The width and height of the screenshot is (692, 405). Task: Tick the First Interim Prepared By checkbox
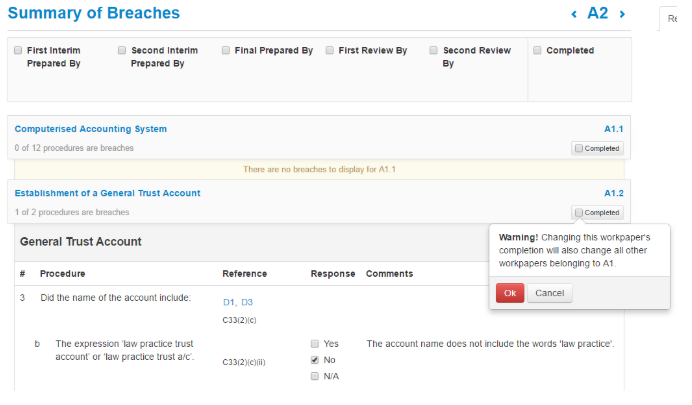(x=18, y=50)
